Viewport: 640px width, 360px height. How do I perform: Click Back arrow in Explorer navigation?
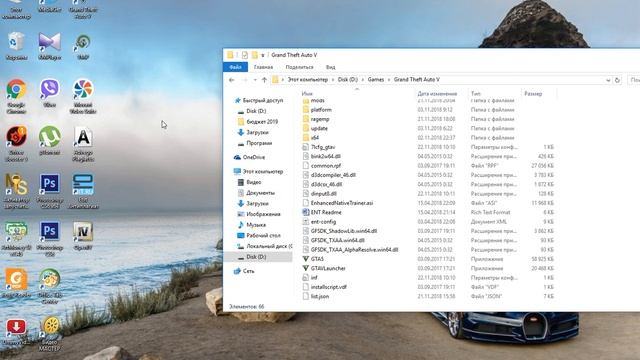(232, 80)
